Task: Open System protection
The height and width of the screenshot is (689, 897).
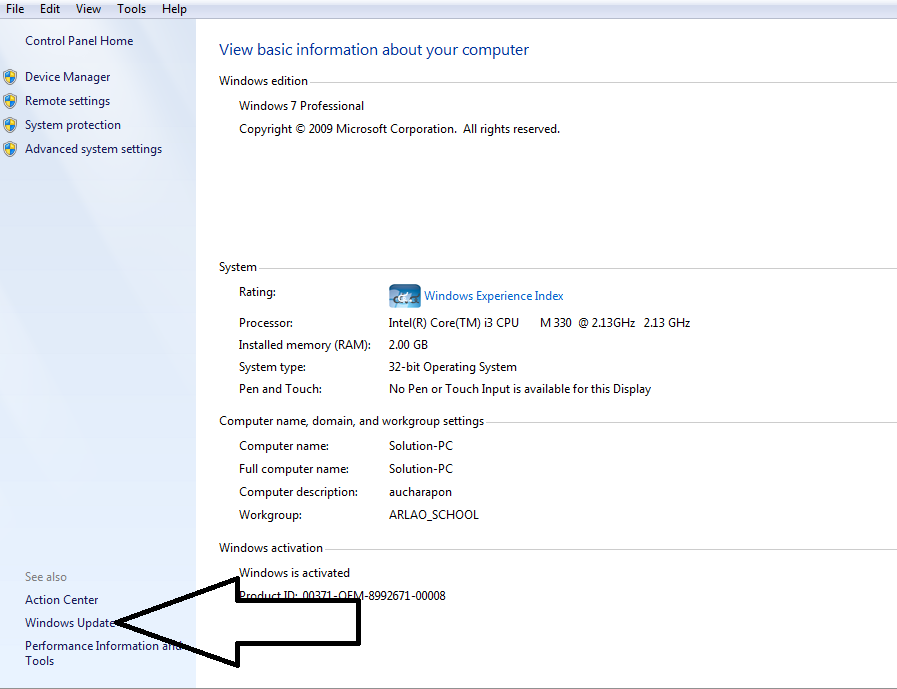Action: [73, 125]
